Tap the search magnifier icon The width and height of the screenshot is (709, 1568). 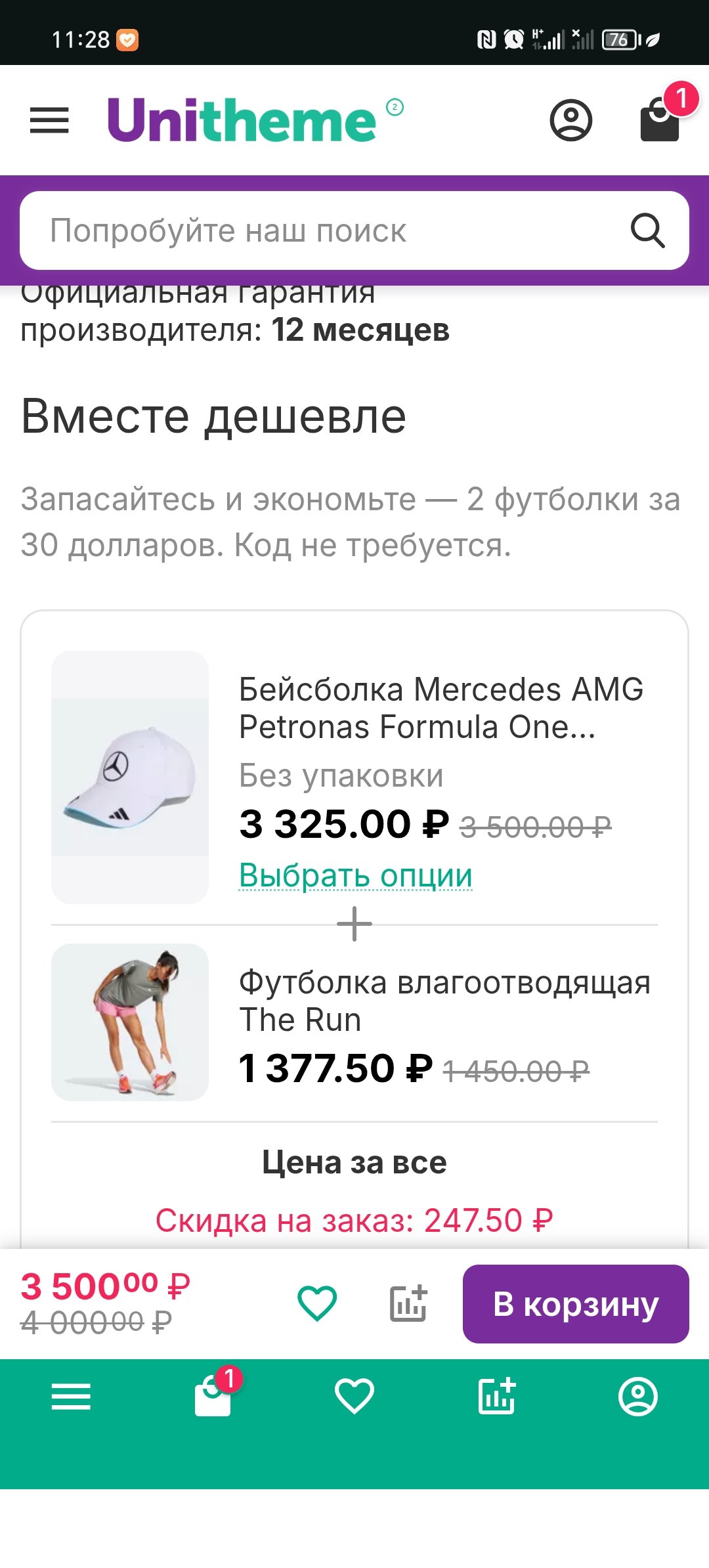tap(647, 230)
